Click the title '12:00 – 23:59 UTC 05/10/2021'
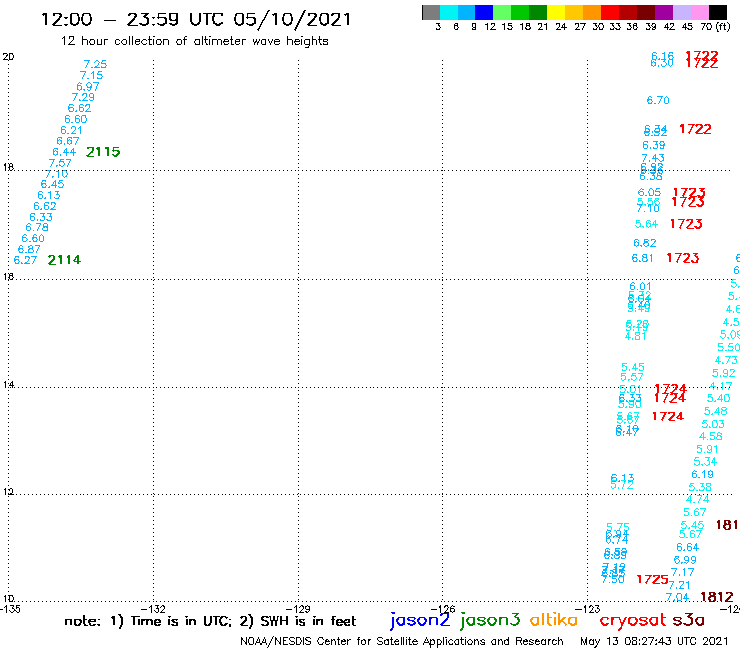740x650 pixels. 196,20
